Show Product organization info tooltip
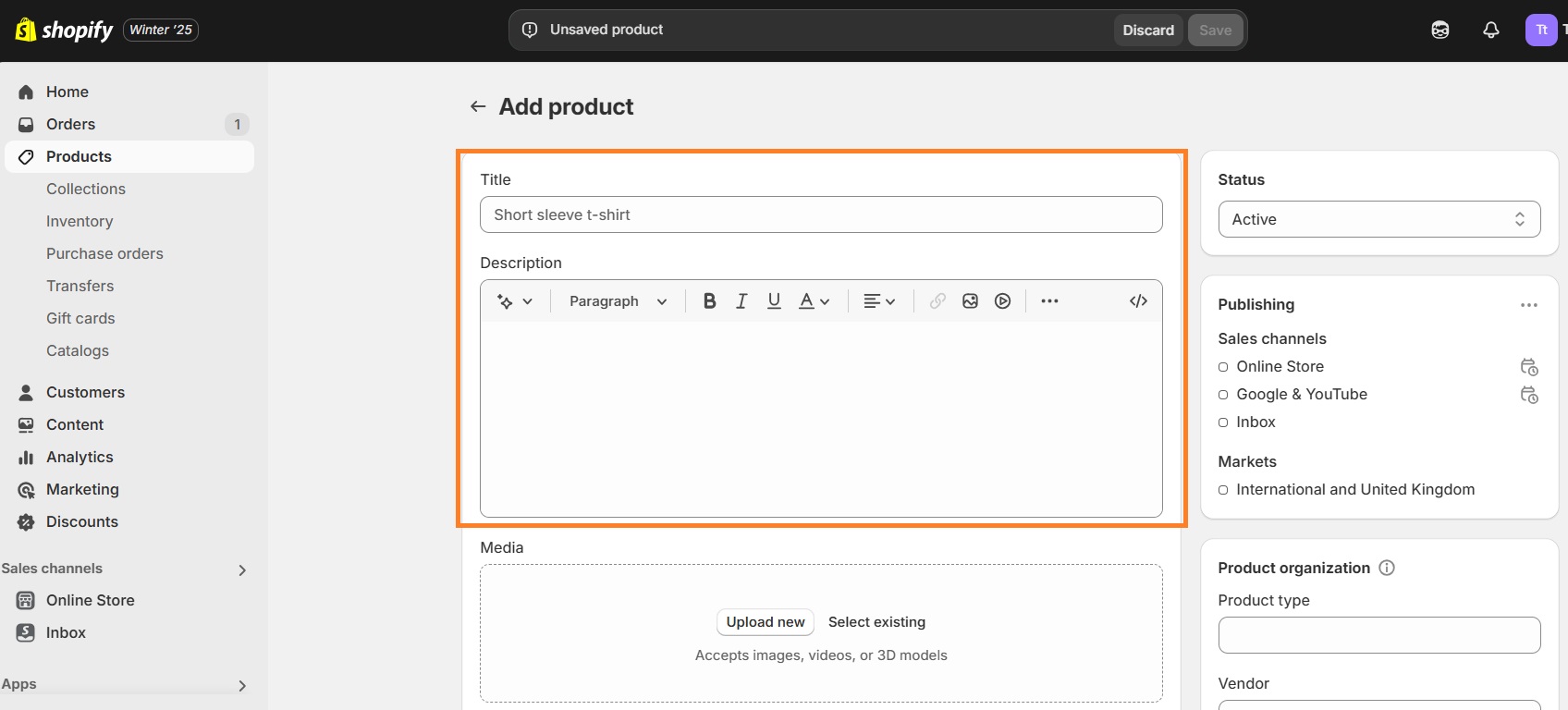The height and width of the screenshot is (710, 1568). coord(1387,568)
